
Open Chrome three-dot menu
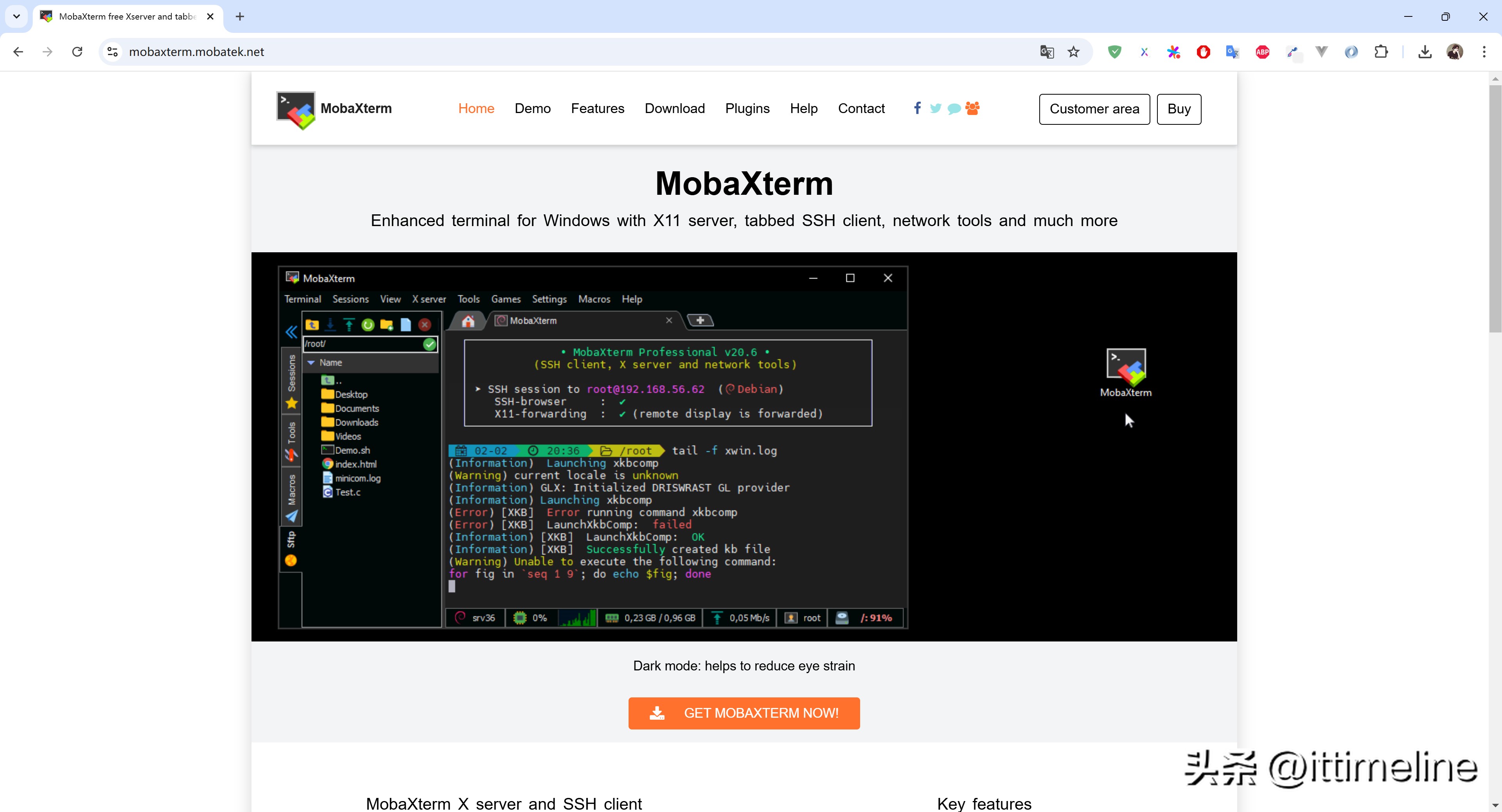(x=1484, y=52)
